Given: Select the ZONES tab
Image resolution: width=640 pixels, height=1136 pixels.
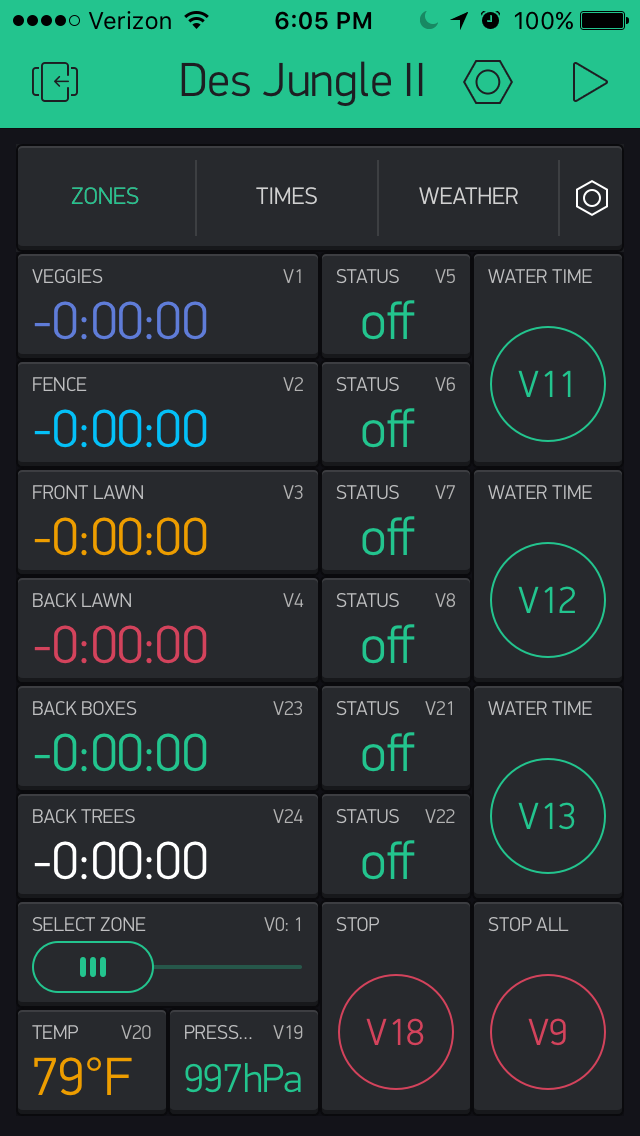Looking at the screenshot, I should (x=105, y=197).
